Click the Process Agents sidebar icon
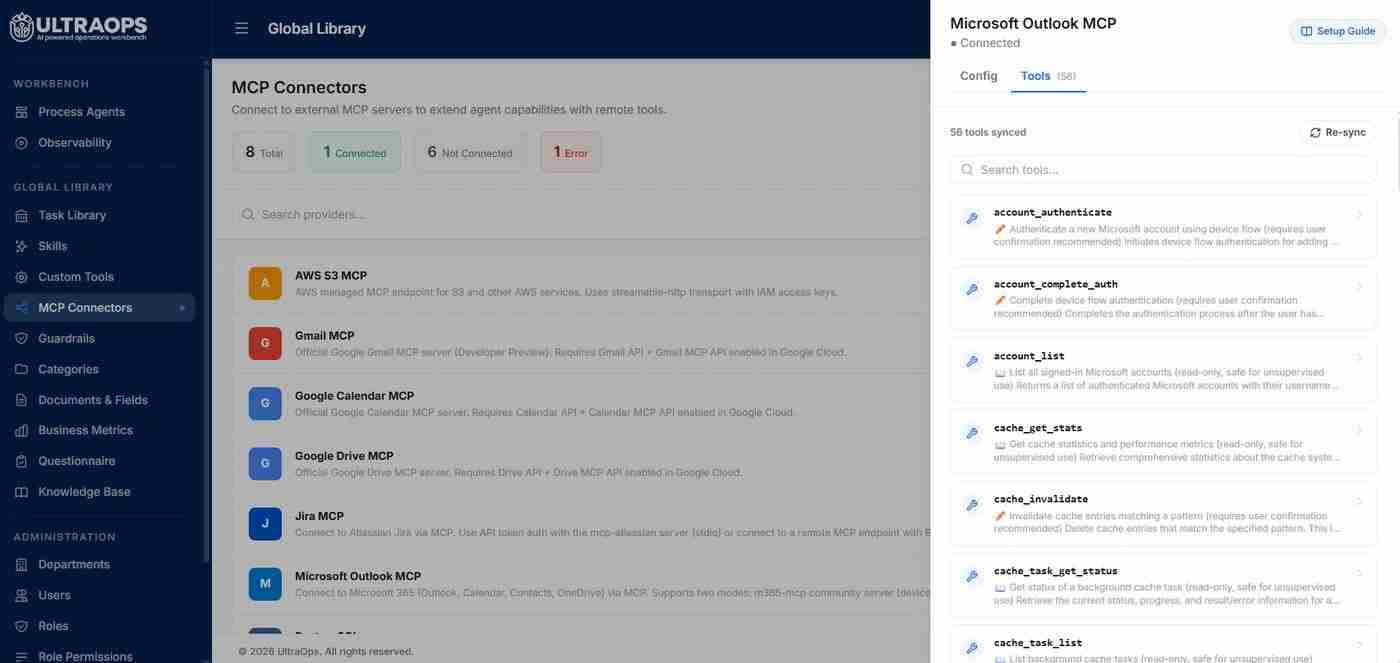 pos(21,112)
